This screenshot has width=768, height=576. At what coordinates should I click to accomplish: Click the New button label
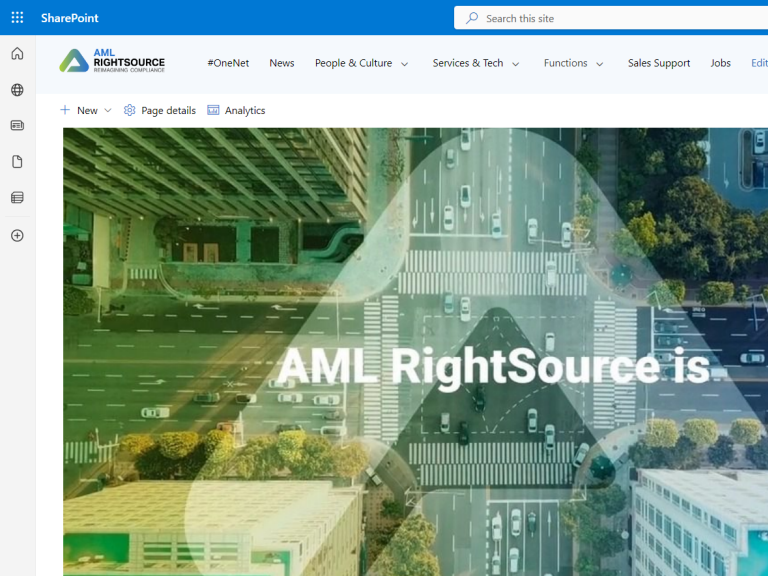coord(87,111)
